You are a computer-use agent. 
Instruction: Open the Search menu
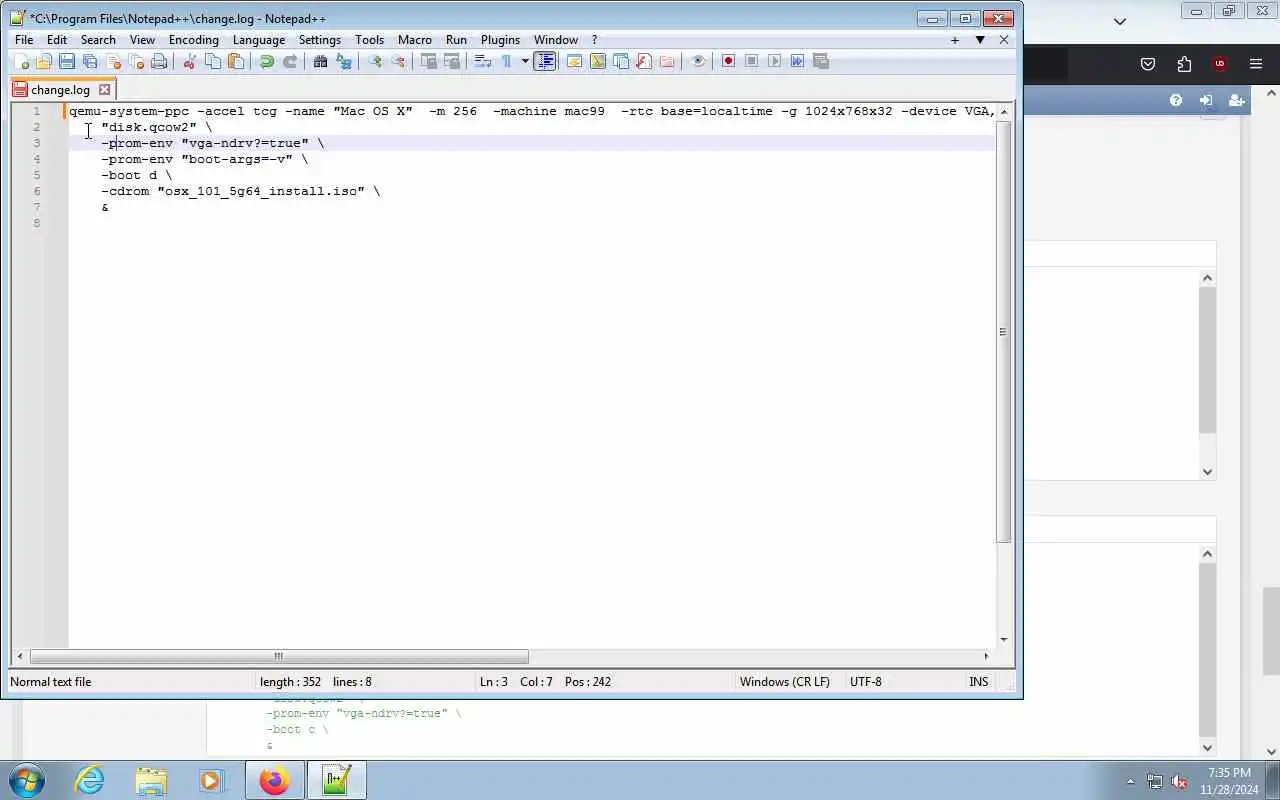(98, 40)
